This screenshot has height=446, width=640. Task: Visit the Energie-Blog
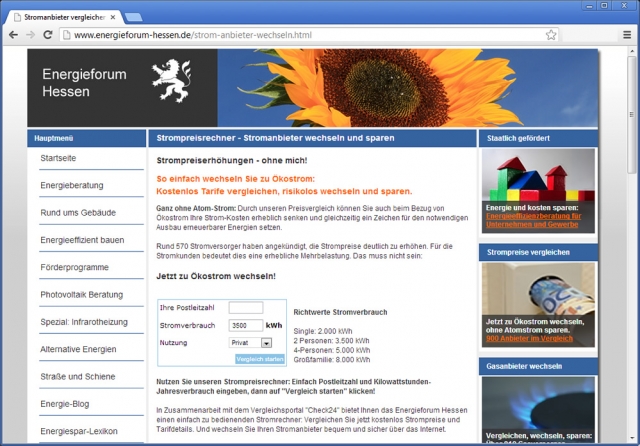pos(64,404)
